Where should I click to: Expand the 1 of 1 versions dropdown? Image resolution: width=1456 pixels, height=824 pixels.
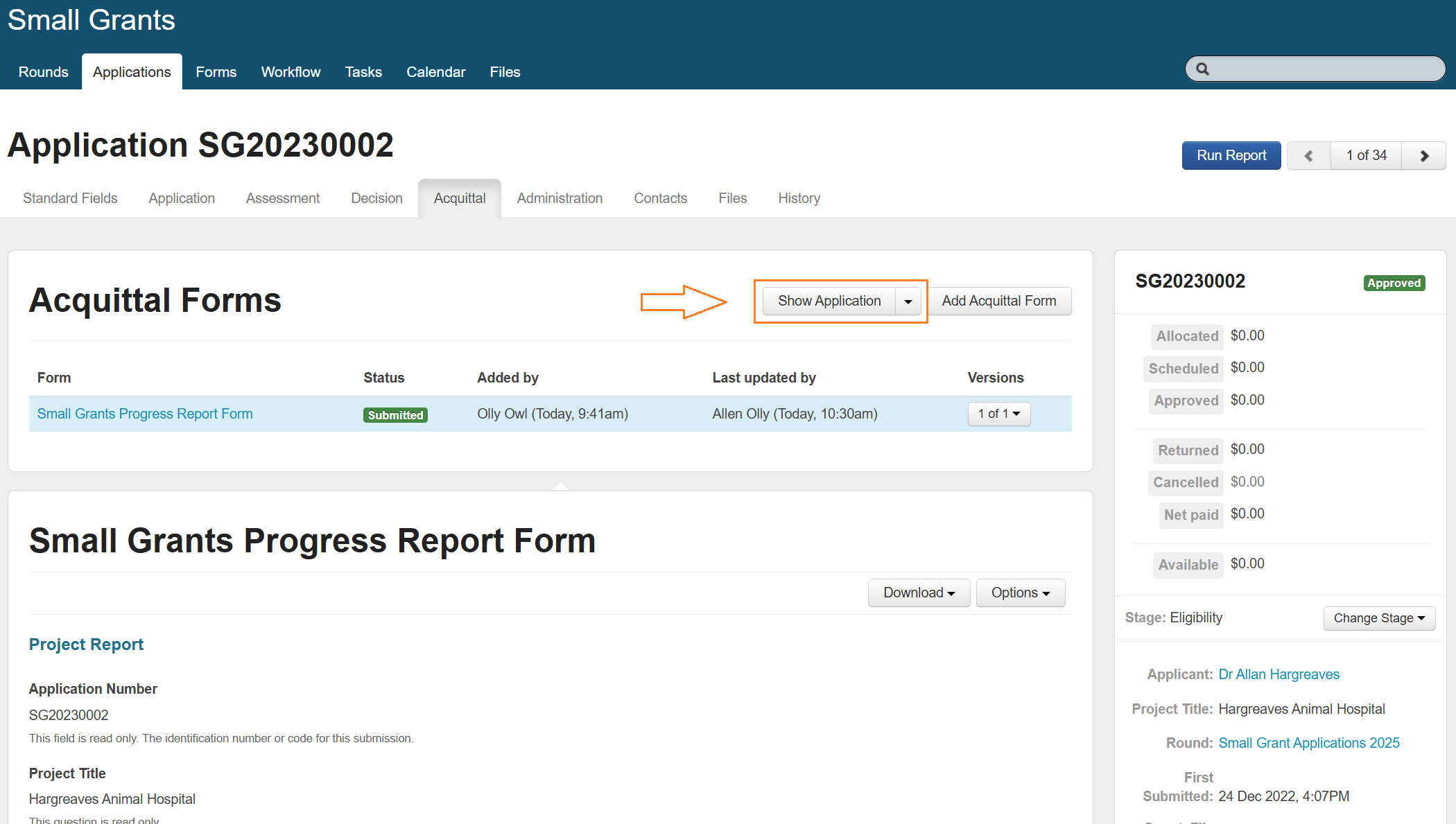[998, 414]
